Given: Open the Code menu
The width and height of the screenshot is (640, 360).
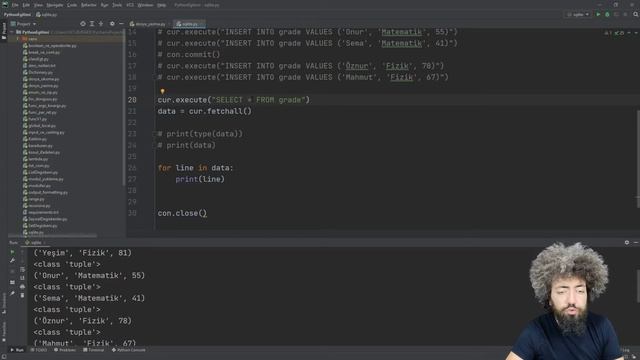Looking at the screenshot, I should pos(72,5).
